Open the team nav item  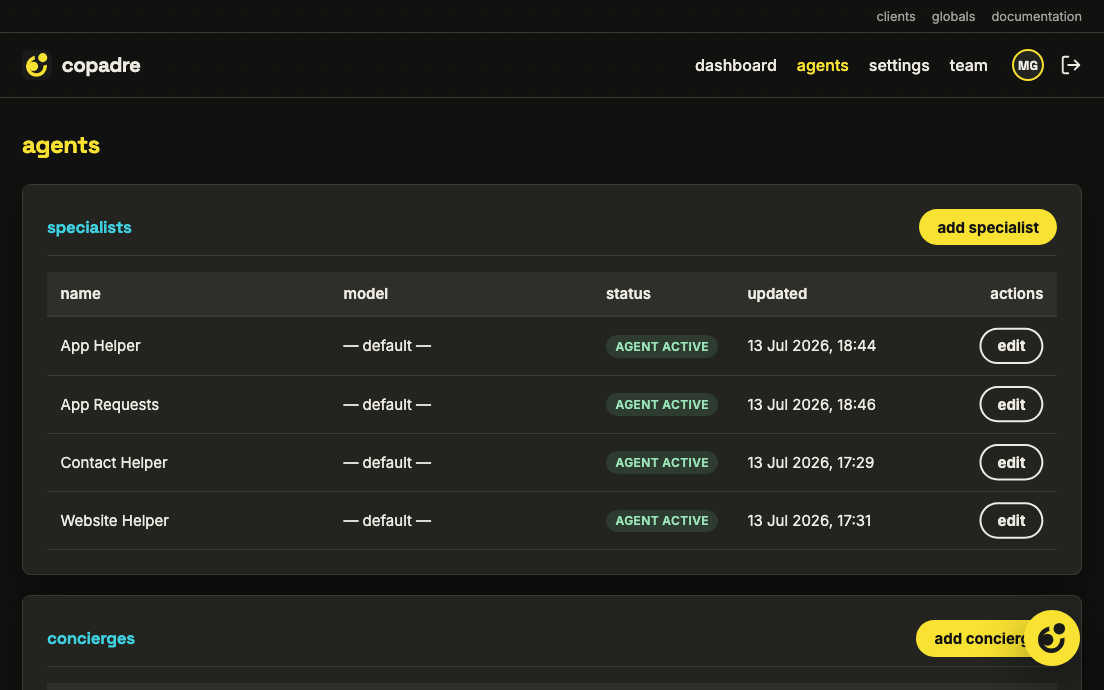click(x=968, y=65)
